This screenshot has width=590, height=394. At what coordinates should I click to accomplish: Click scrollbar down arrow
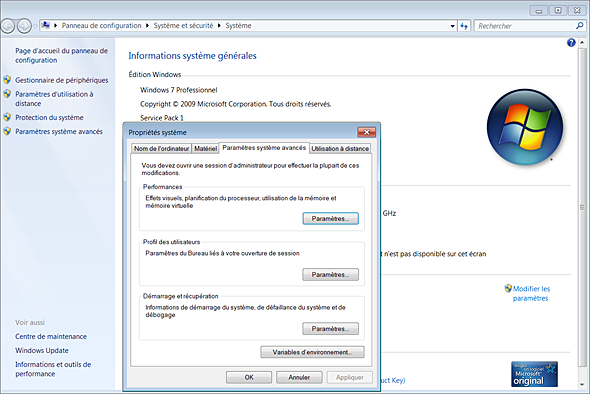click(x=582, y=384)
